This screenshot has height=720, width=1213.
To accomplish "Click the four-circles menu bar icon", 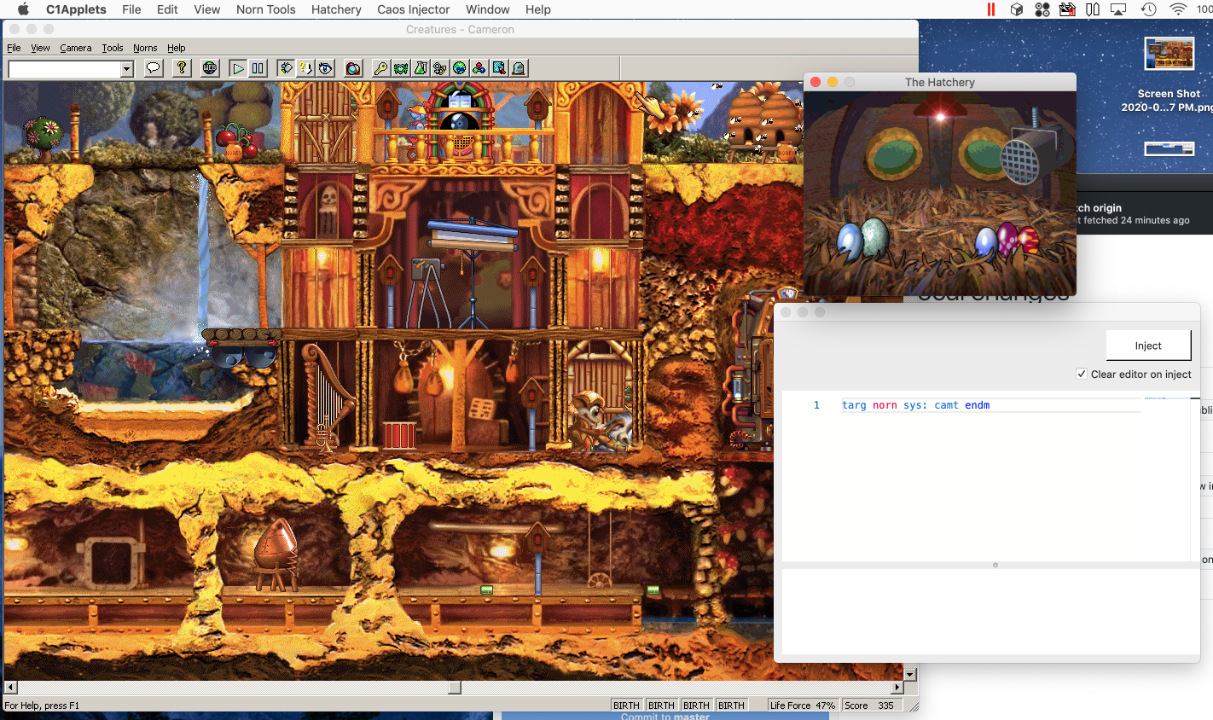I will click(x=1042, y=10).
